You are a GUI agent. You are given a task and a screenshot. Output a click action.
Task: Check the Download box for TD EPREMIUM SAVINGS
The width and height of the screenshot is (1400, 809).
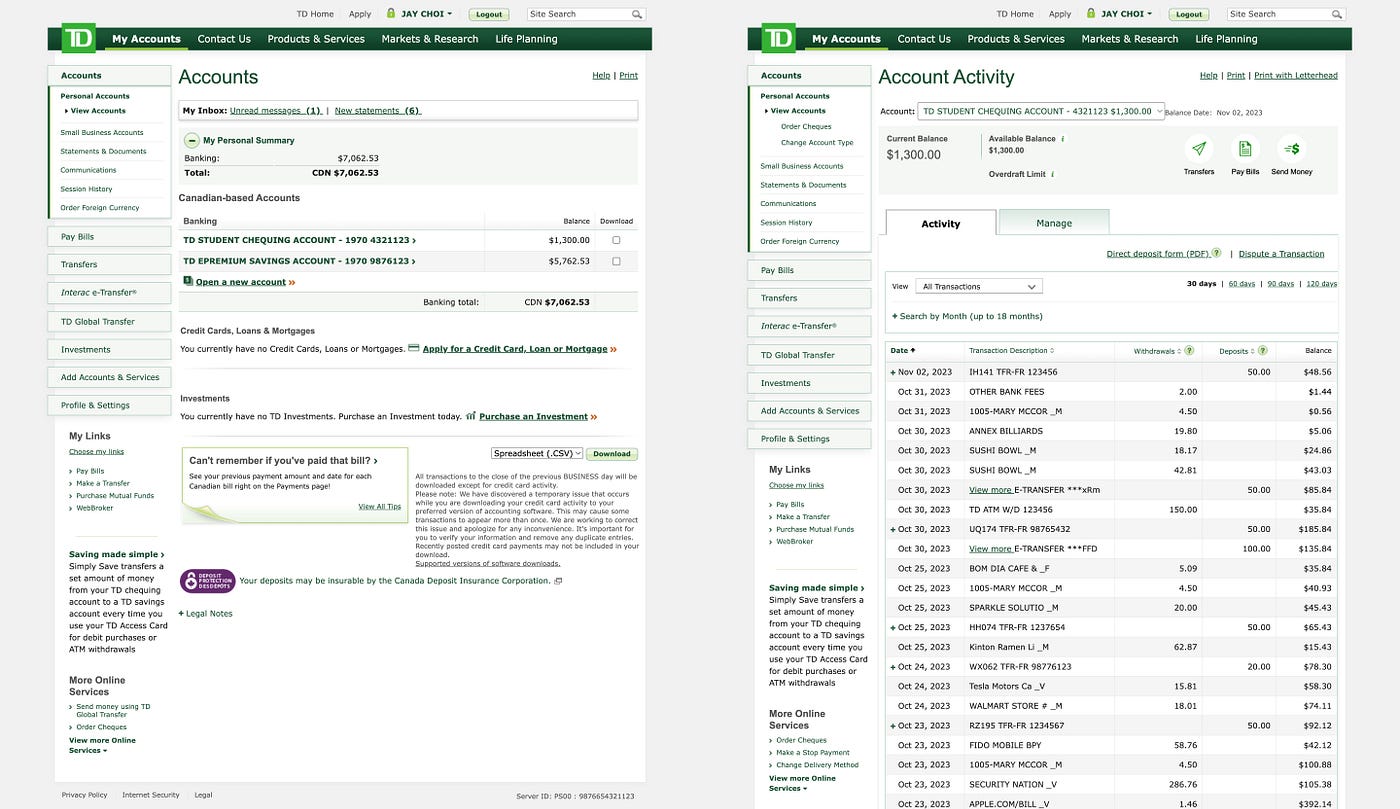pyautogui.click(x=617, y=260)
